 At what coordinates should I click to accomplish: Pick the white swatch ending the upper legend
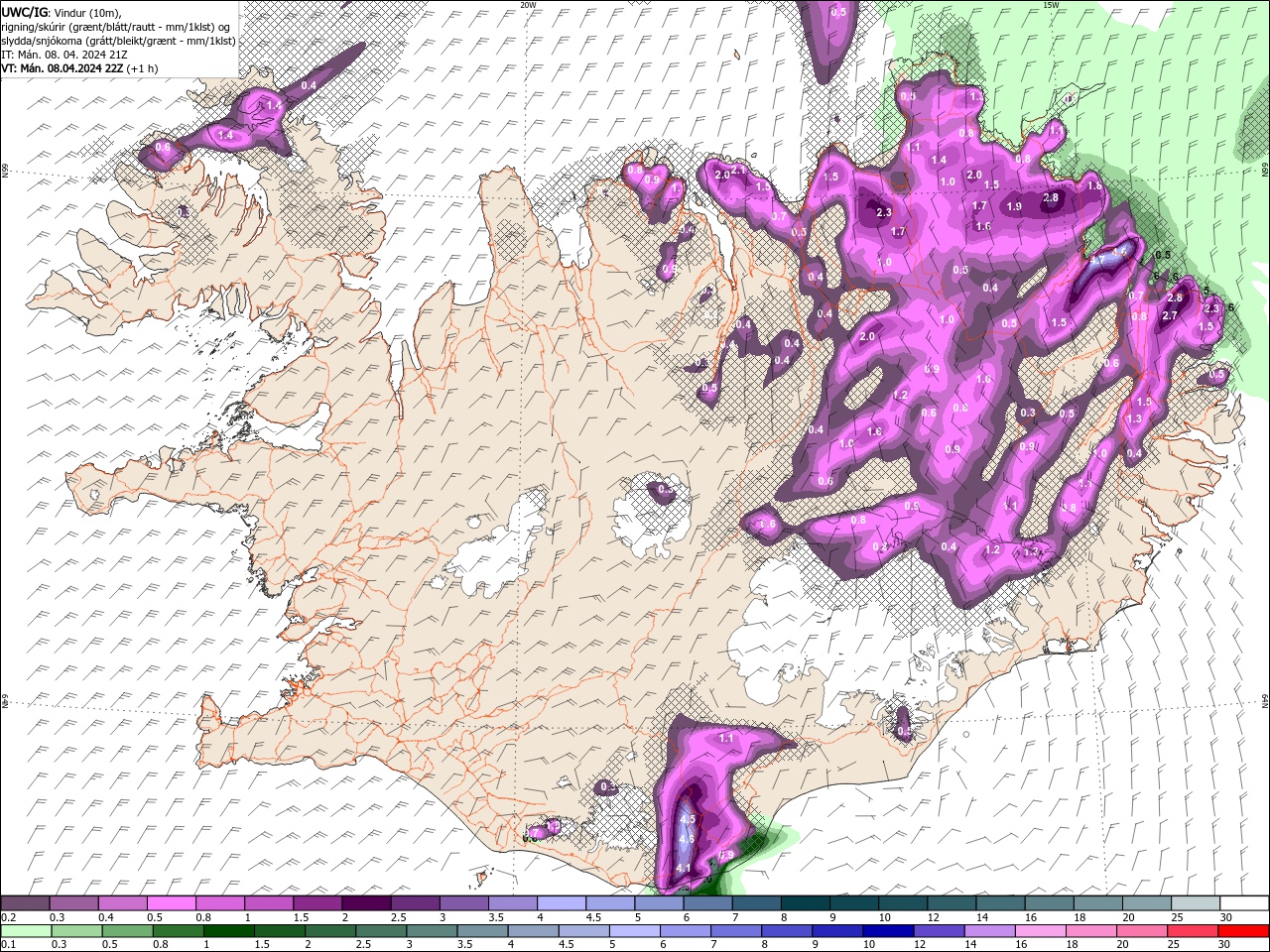[1244, 903]
